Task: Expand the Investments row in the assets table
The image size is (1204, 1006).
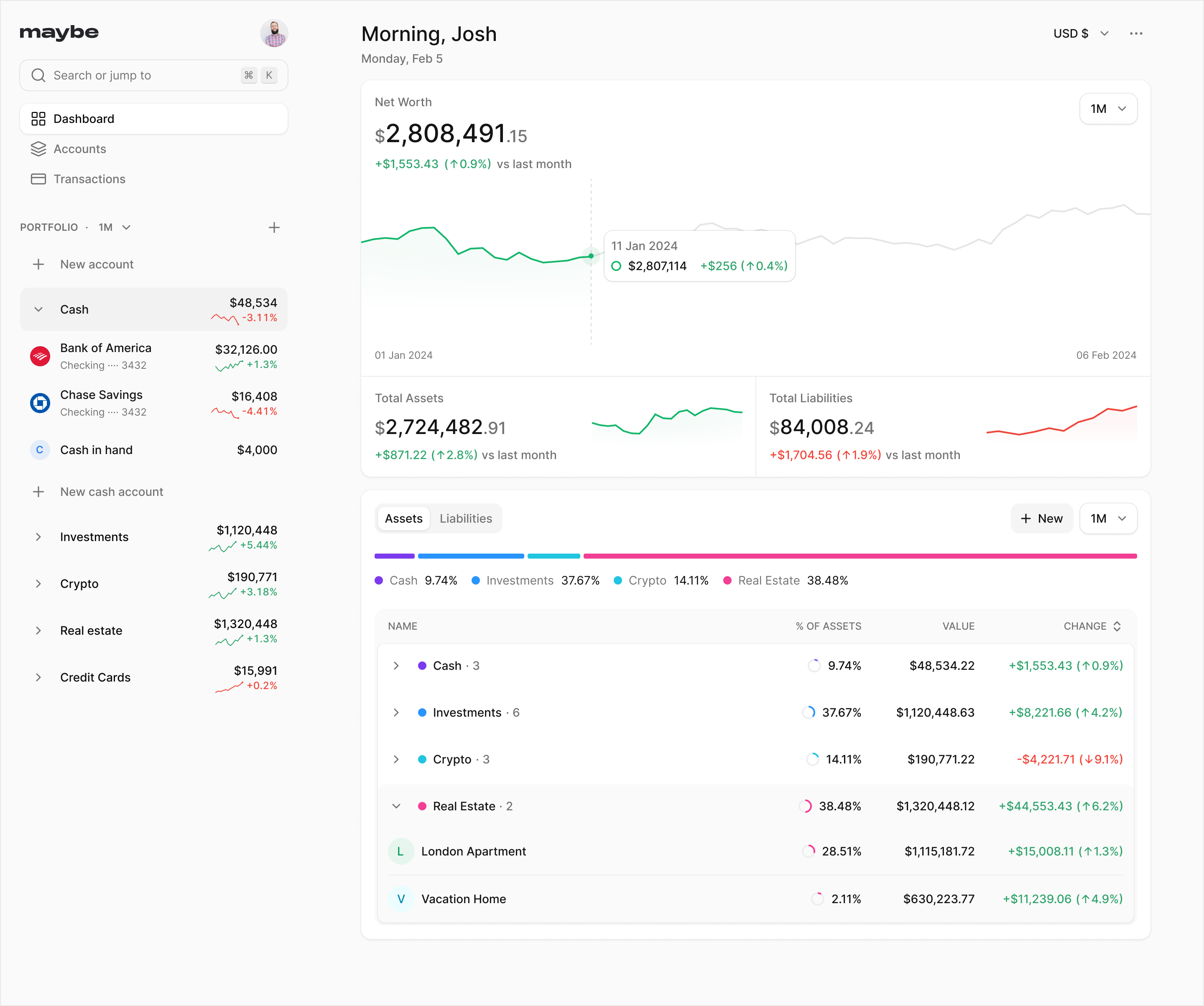Action: [396, 712]
